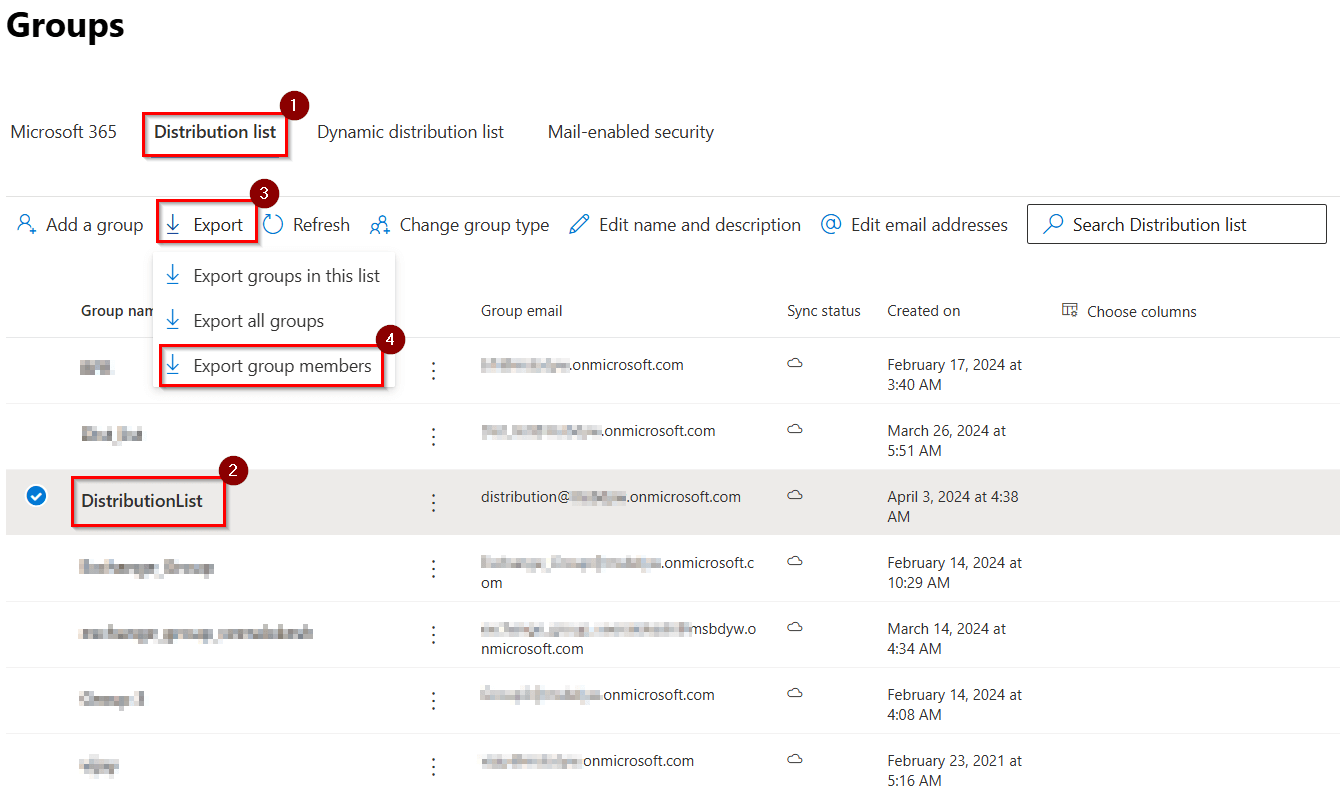The height and width of the screenshot is (798, 1340).
Task: Open more options for March 26, 2024 group
Action: click(433, 436)
